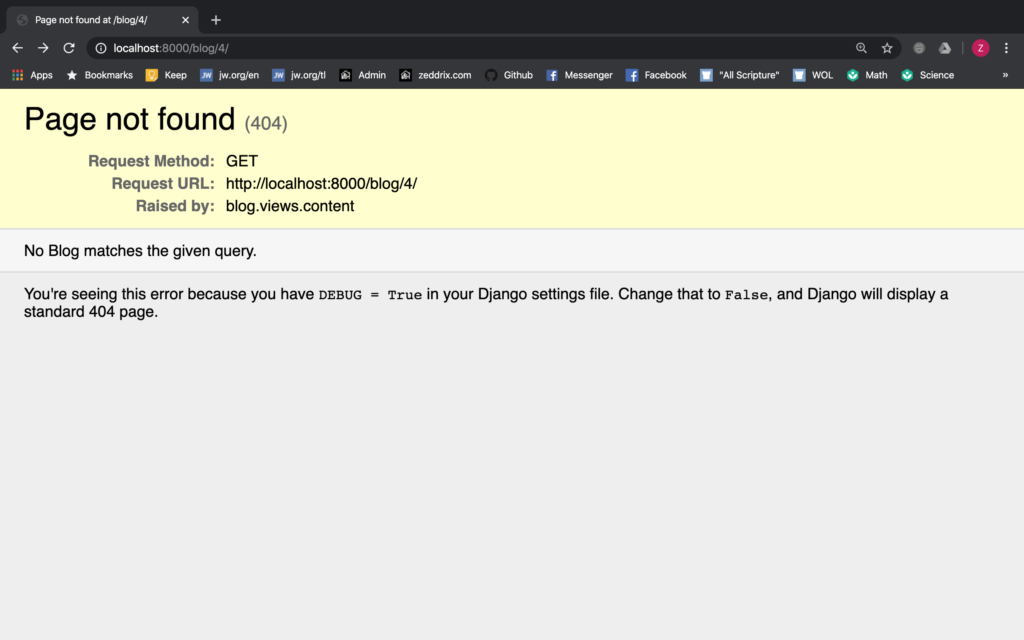Click the 'False' code text
This screenshot has width=1024, height=640.
[746, 295]
